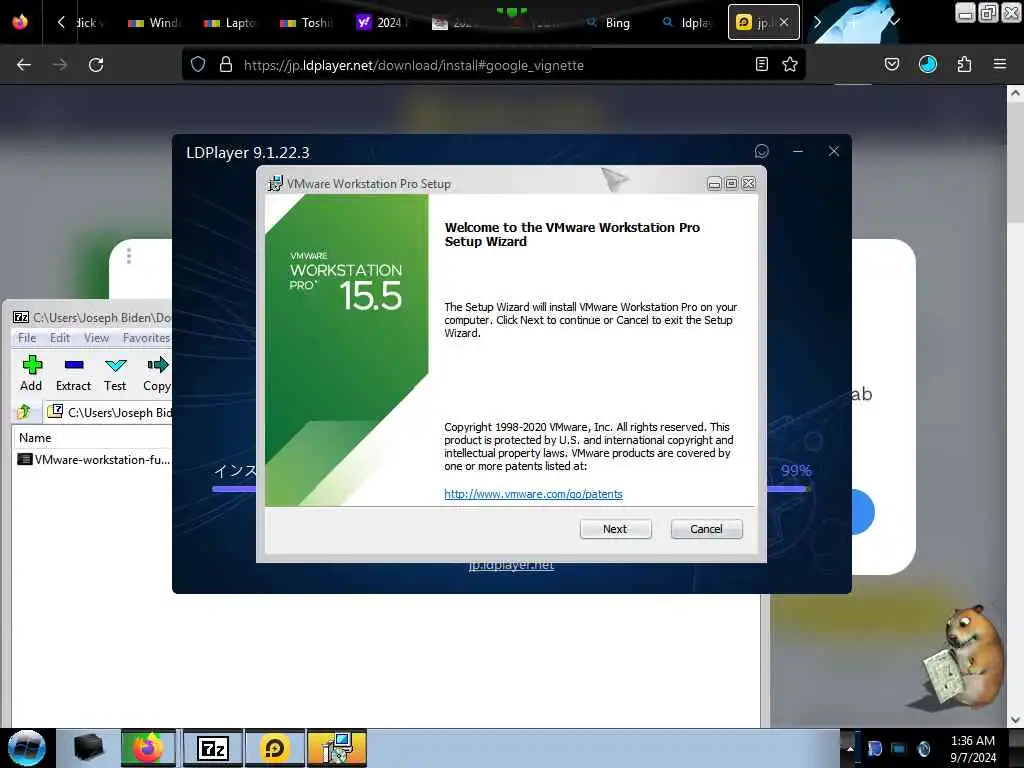Open the vmware.com/go/patents link

[533, 494]
